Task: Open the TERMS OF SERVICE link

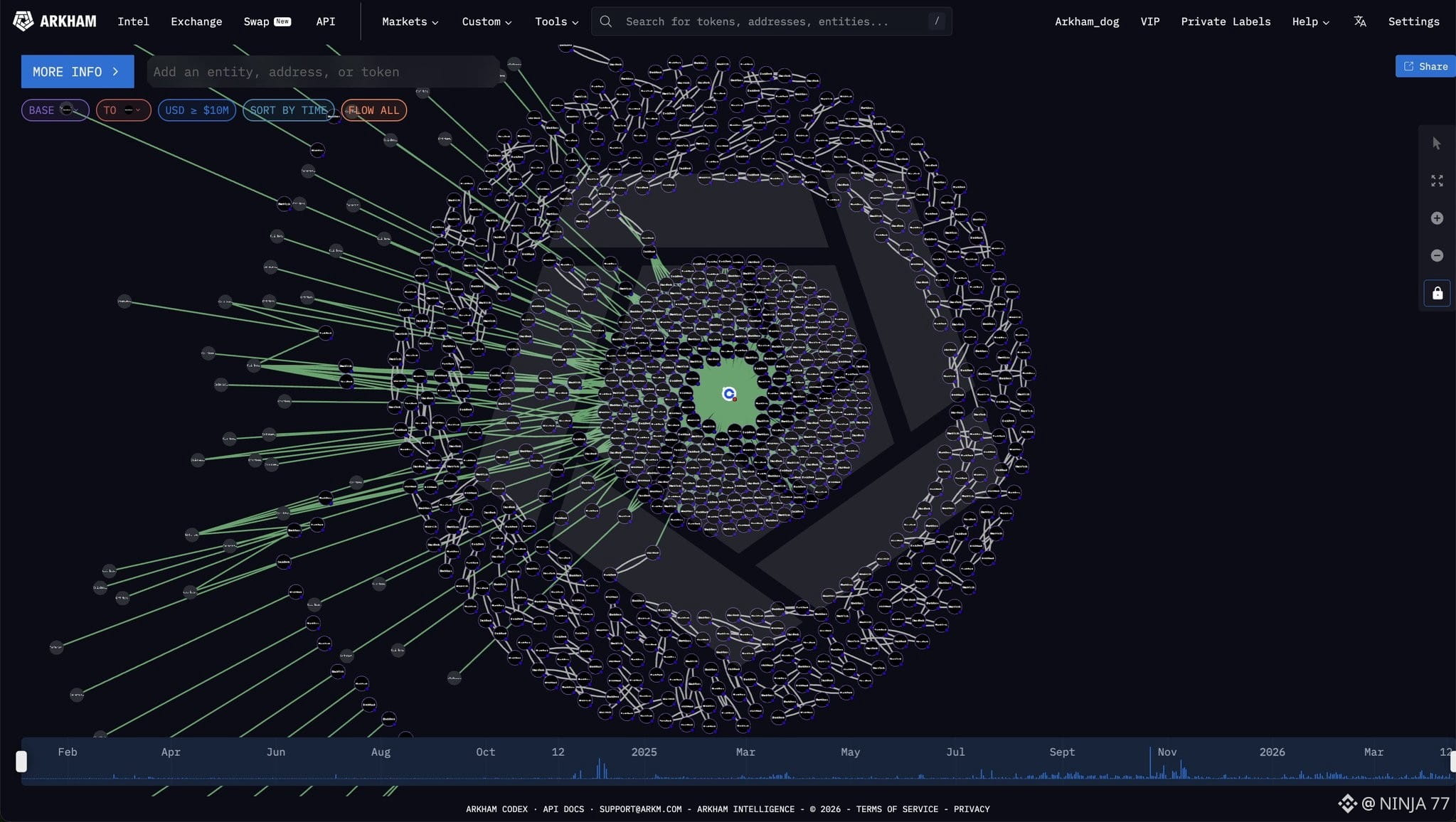Action: [x=897, y=809]
